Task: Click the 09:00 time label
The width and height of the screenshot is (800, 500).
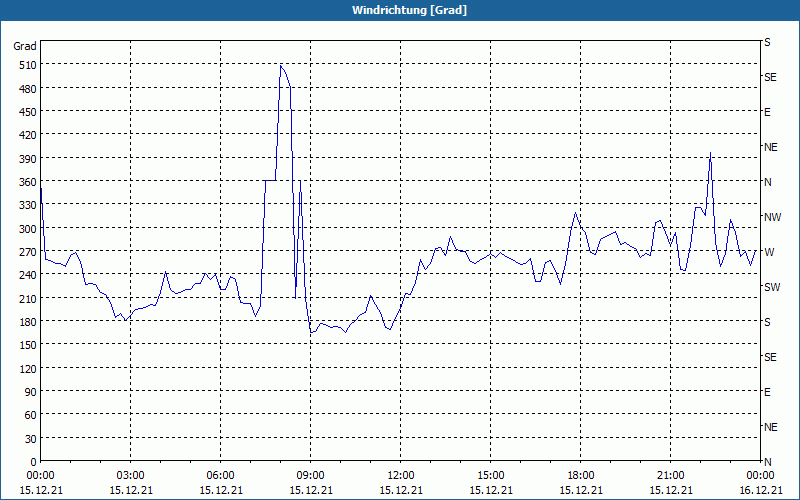Action: [x=311, y=476]
